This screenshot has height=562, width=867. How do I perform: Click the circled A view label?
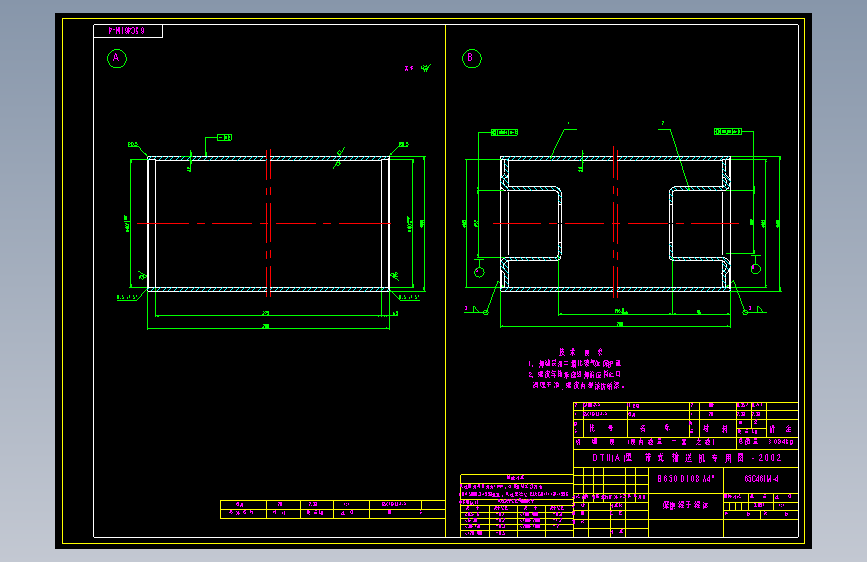[117, 58]
